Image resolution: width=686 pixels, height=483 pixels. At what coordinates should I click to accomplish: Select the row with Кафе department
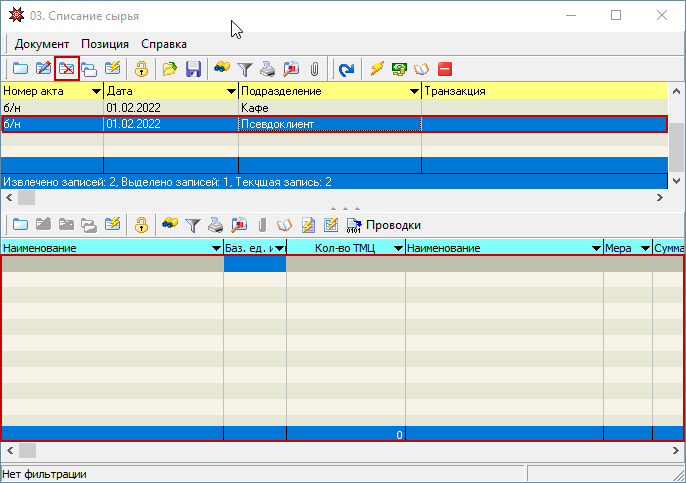click(x=334, y=108)
